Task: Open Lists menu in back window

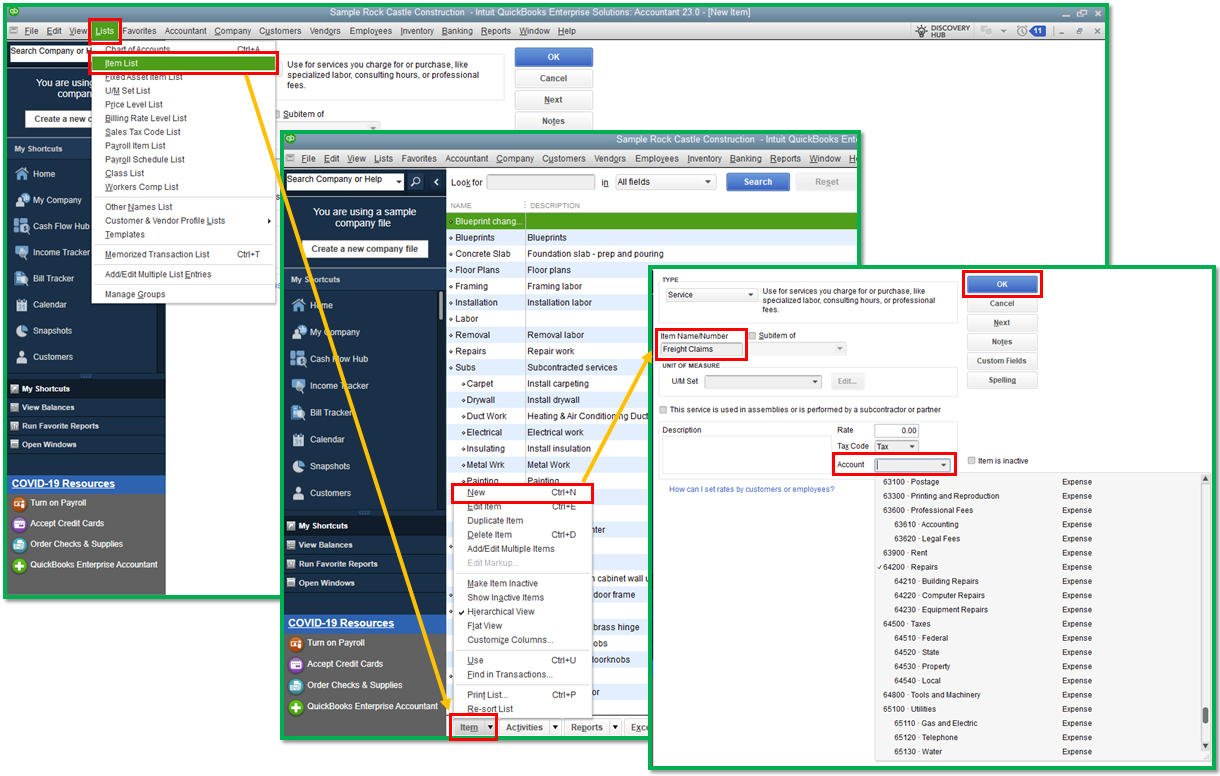Action: pos(105,31)
